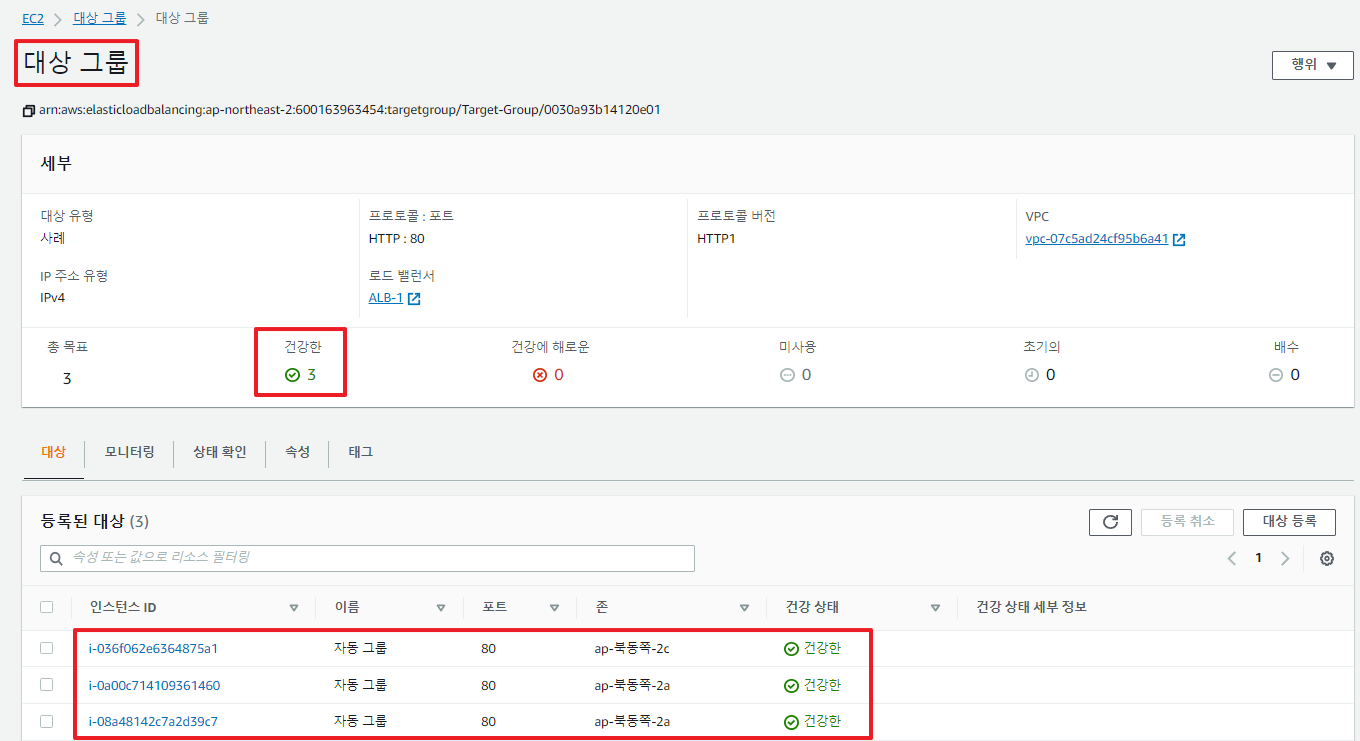Image resolution: width=1360 pixels, height=741 pixels.
Task: Open instance i-0a00c714109361460 link
Action: (154, 685)
